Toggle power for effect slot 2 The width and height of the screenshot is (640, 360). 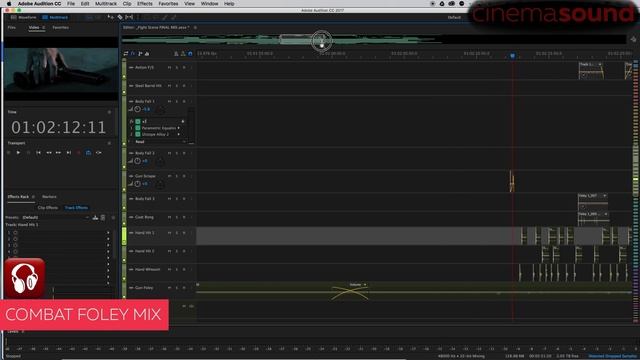click(16, 239)
